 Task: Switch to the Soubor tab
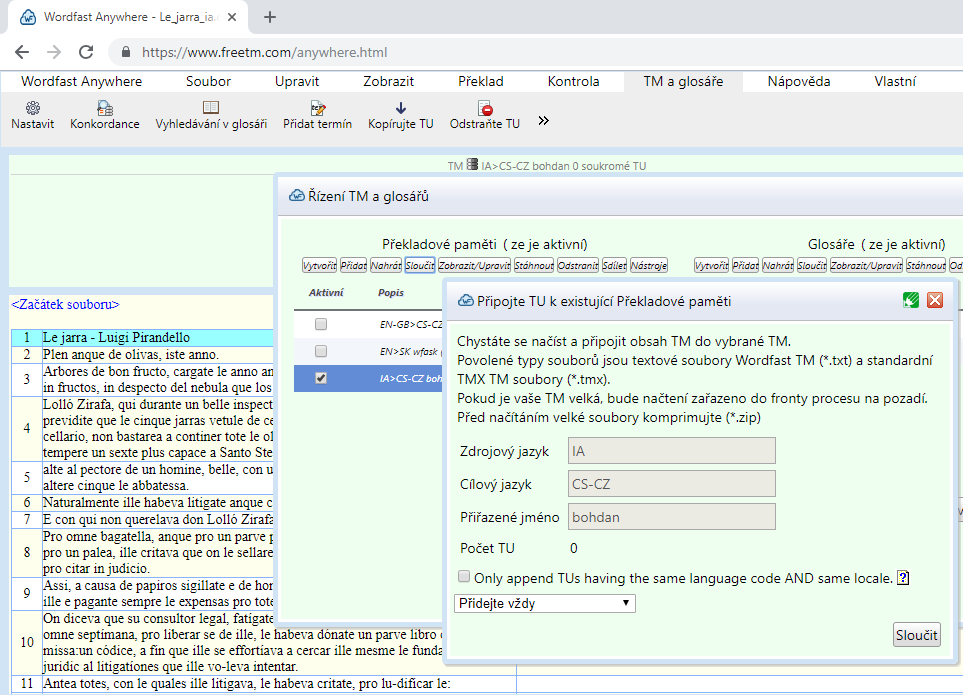pyautogui.click(x=208, y=82)
